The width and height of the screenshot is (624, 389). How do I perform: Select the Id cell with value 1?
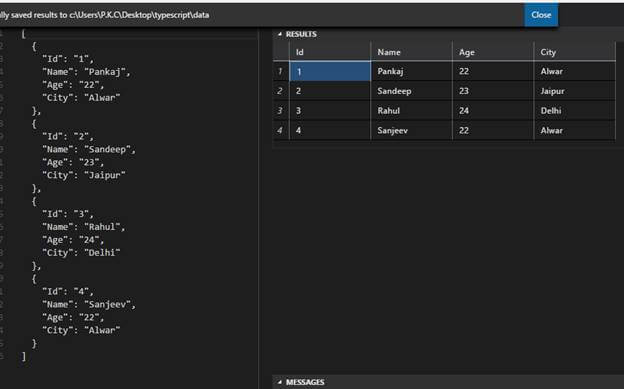(x=330, y=71)
